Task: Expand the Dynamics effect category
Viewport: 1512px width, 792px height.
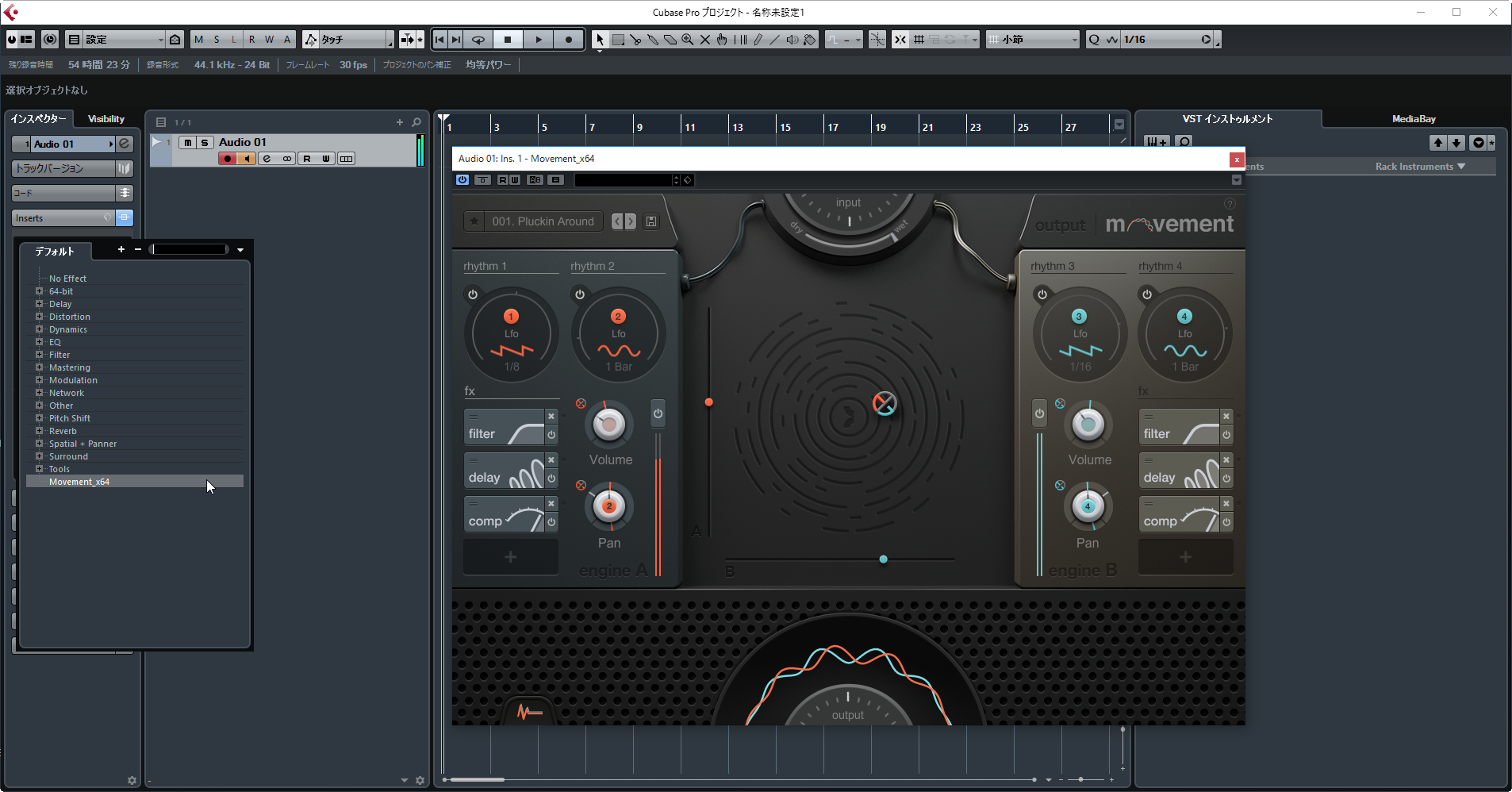Action: 39,329
